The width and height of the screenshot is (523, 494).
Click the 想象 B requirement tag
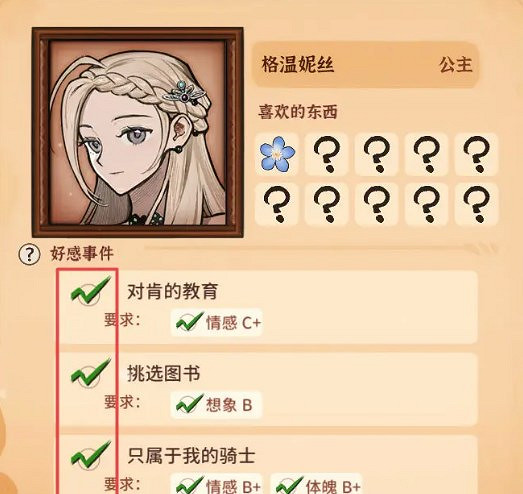[216, 405]
